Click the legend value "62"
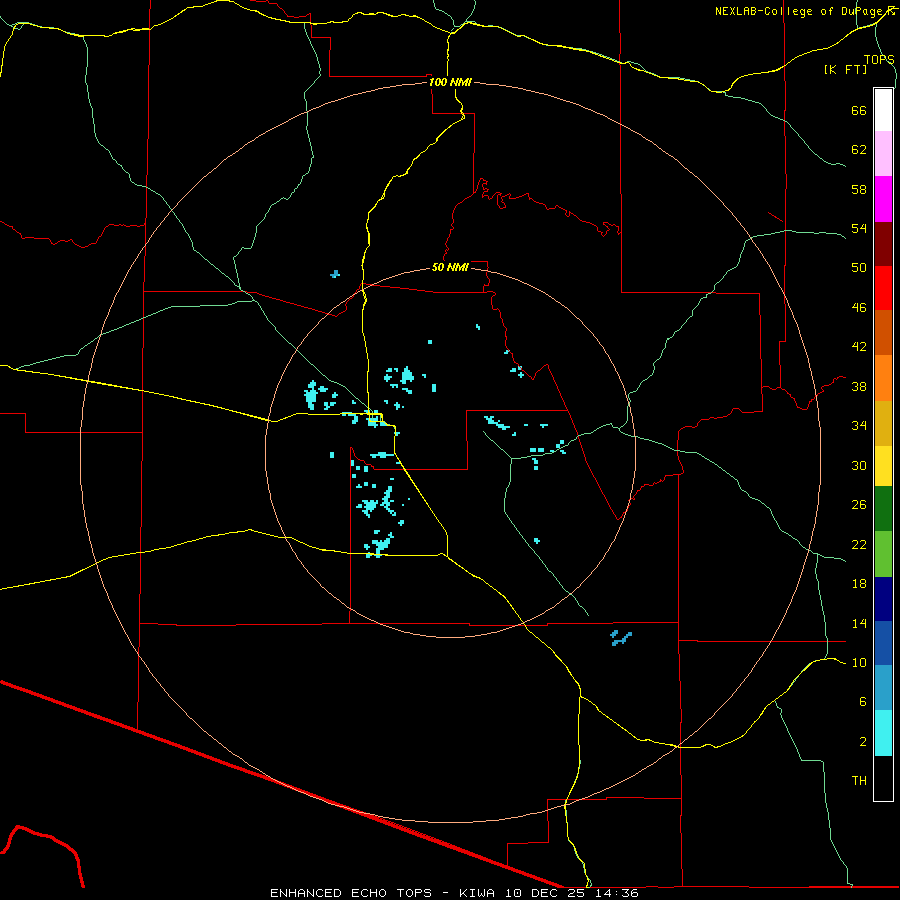Screen dimensions: 900x900 [x=859, y=150]
